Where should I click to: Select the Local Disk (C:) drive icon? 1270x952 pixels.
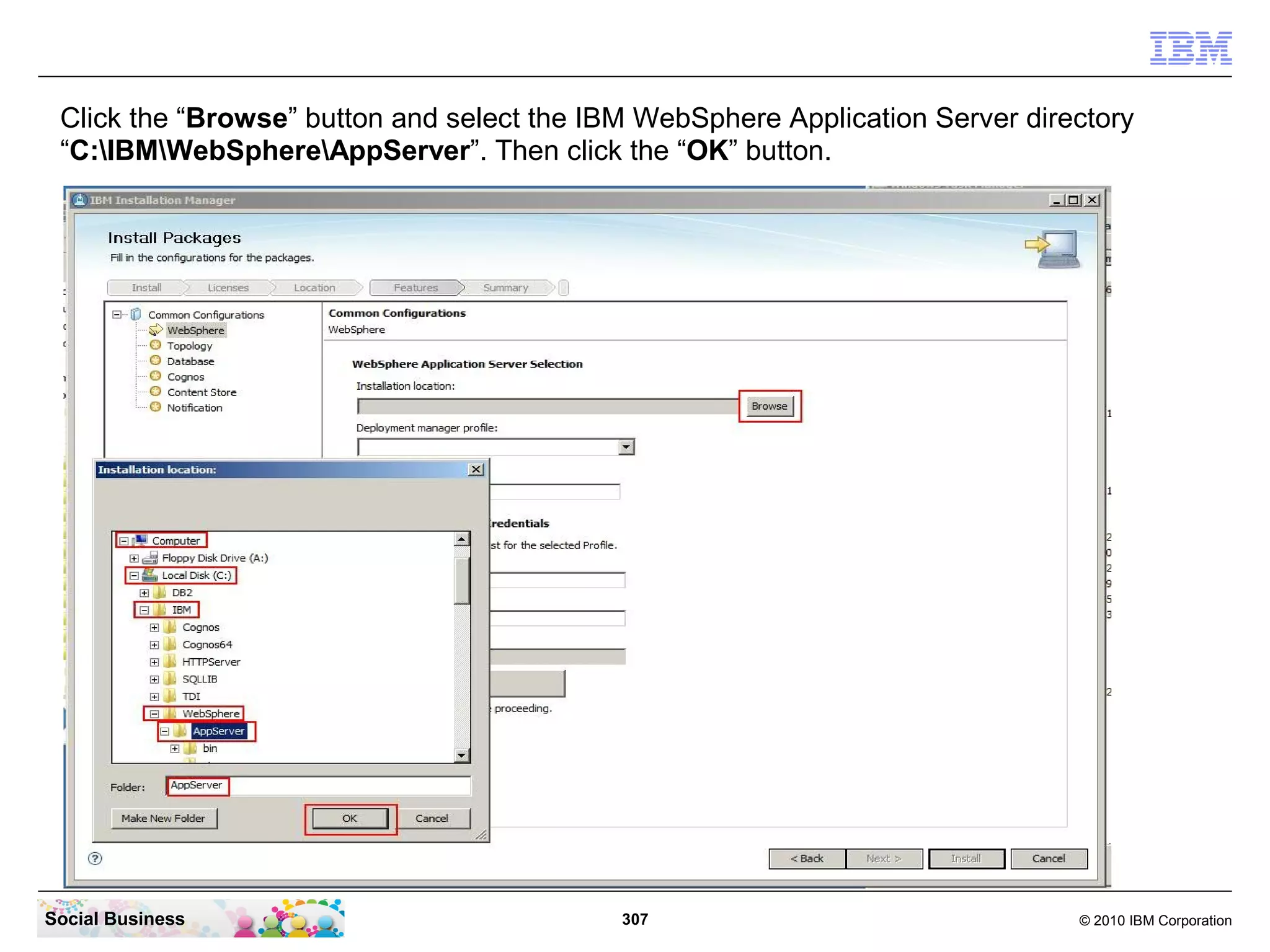point(150,575)
